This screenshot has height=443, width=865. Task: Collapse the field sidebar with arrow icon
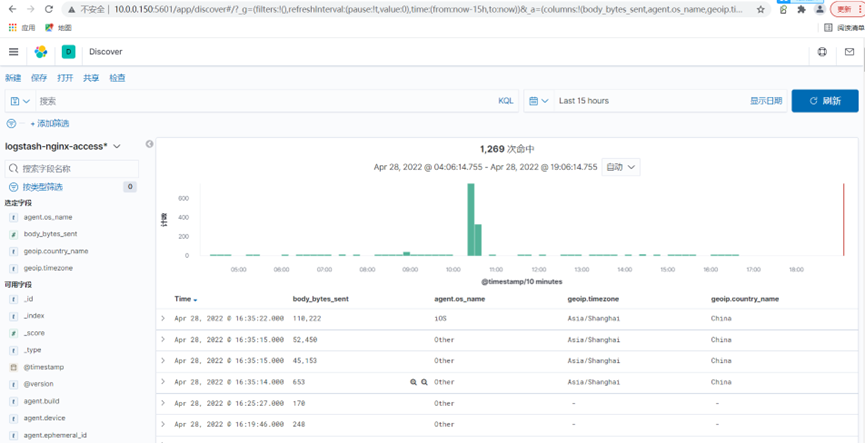[x=149, y=144]
